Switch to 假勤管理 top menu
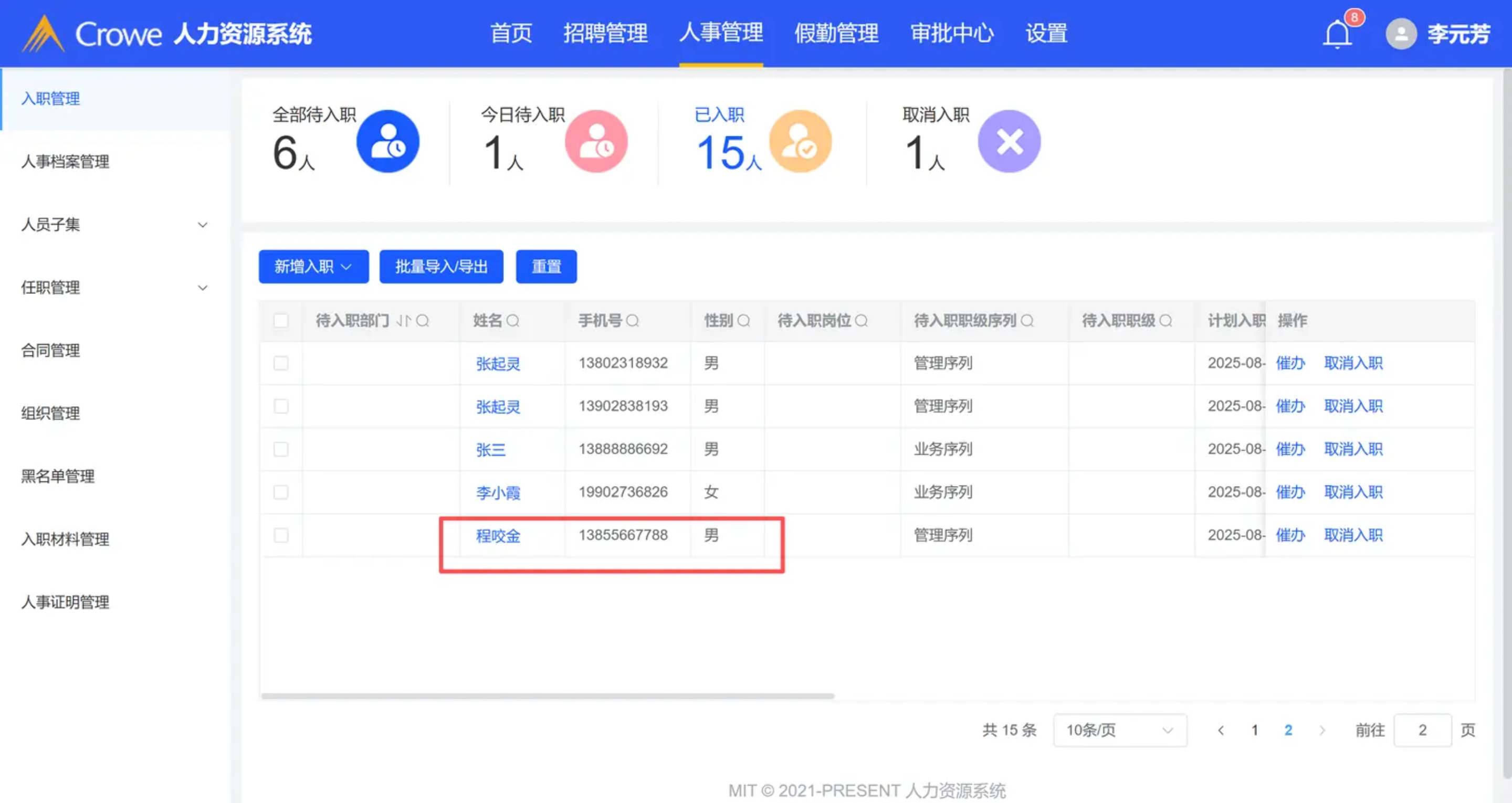The height and width of the screenshot is (803, 1512). pos(836,34)
